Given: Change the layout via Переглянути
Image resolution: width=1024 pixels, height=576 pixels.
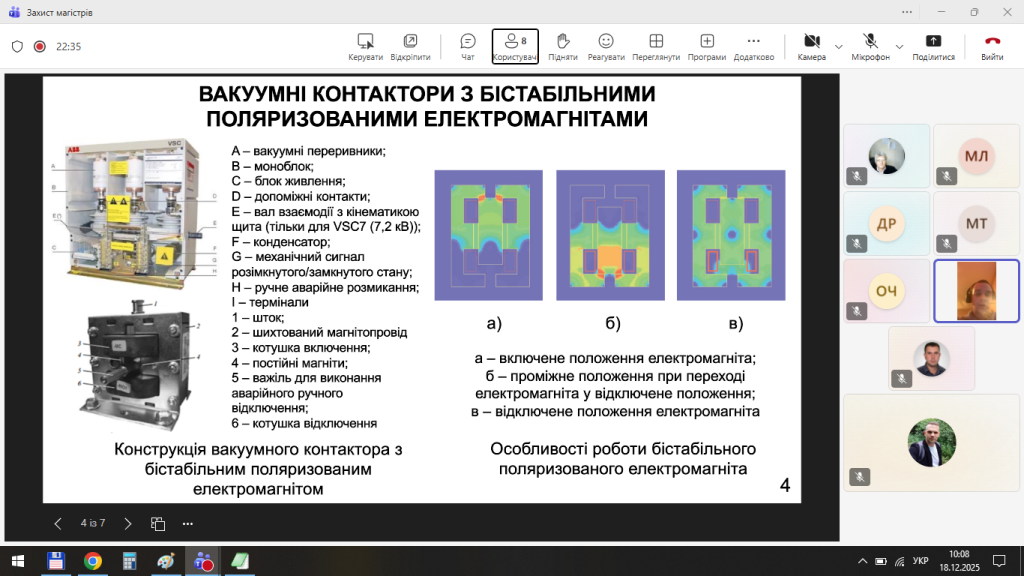Looking at the screenshot, I should 656,47.
